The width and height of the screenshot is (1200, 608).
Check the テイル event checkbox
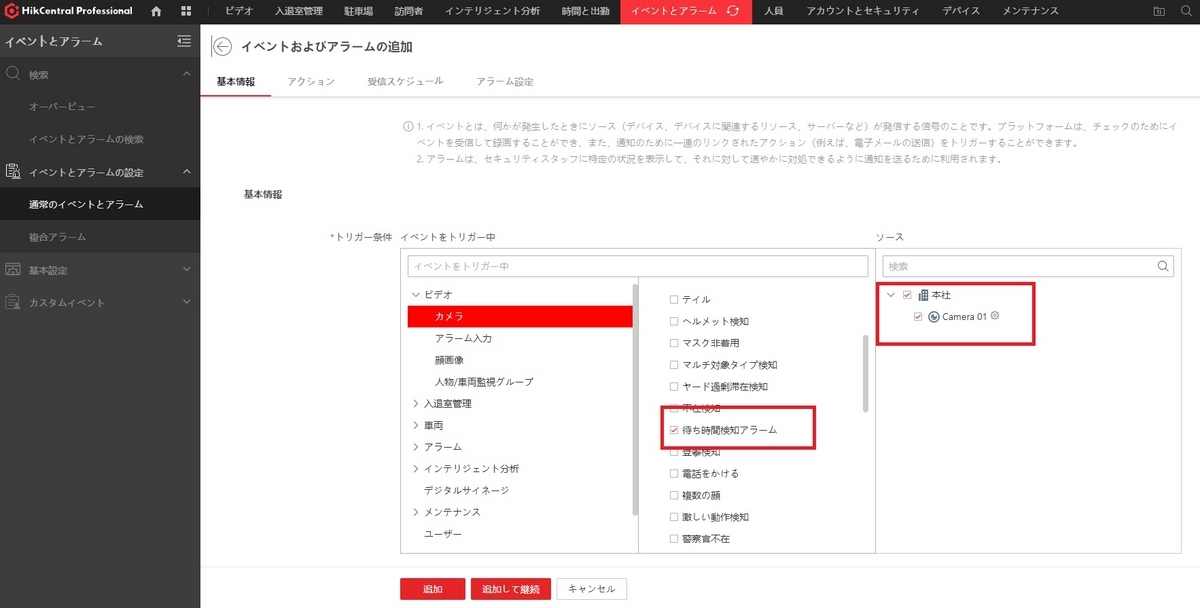(x=673, y=299)
